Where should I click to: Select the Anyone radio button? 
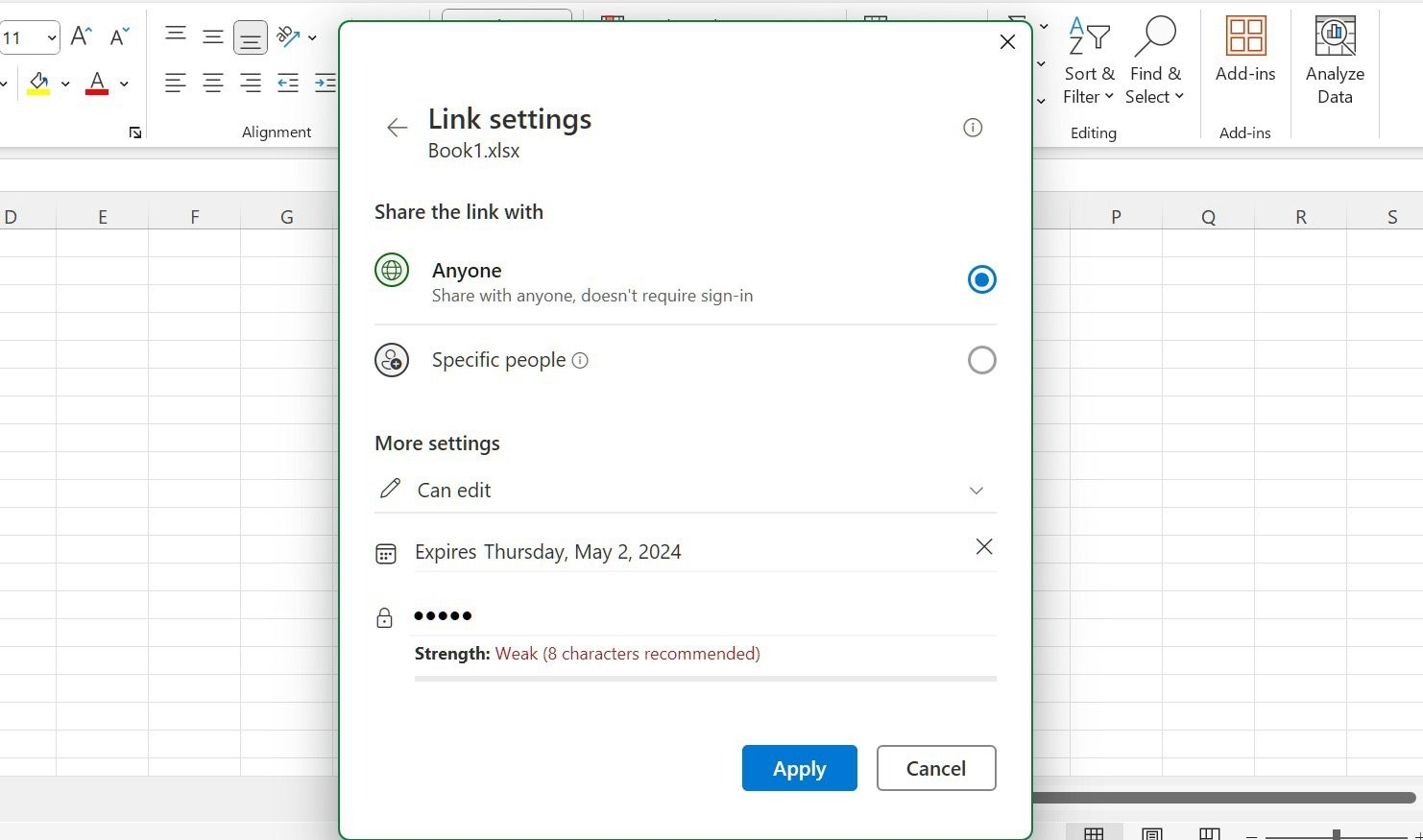980,279
